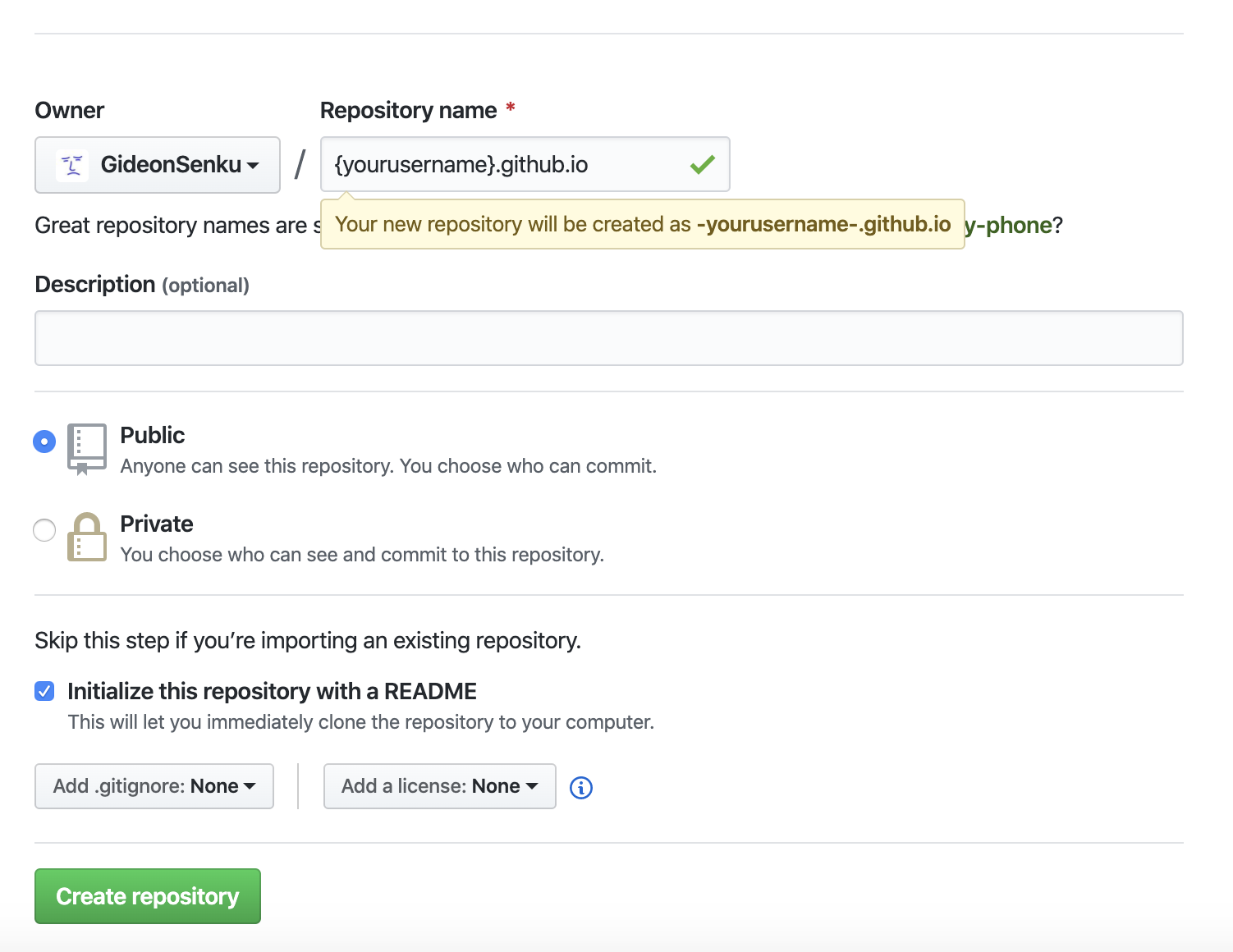Click the Private option label

click(x=157, y=524)
